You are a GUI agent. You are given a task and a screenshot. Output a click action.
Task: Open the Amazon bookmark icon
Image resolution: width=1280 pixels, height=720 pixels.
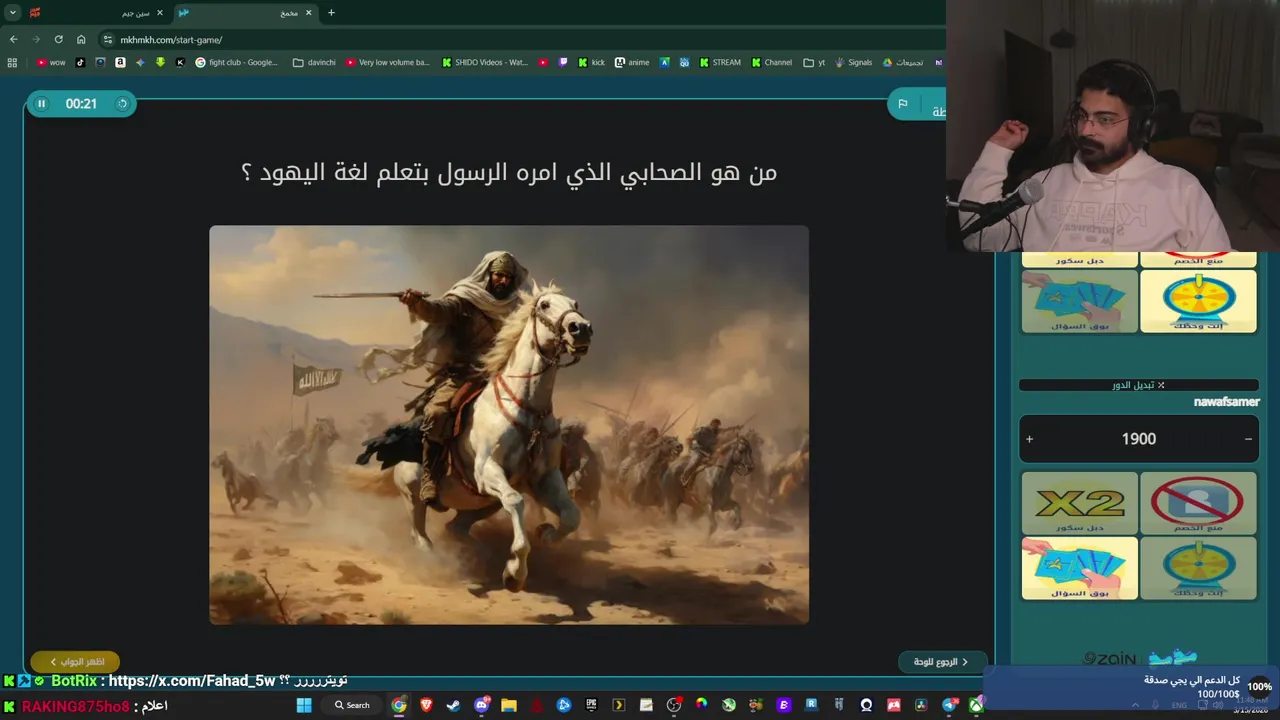coord(120,62)
